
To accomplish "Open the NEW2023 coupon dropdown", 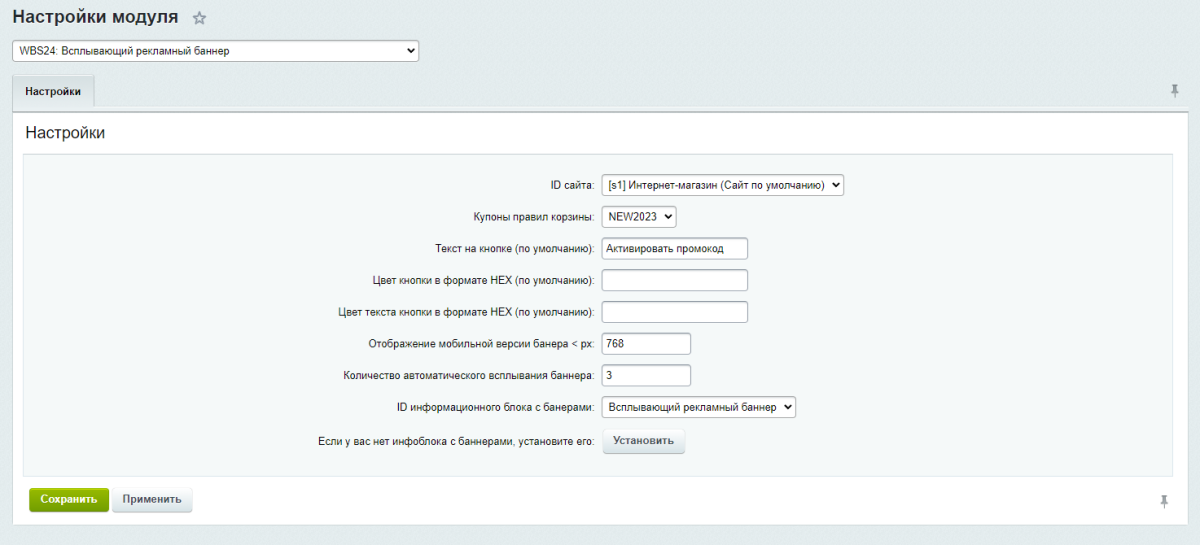I will [x=639, y=216].
